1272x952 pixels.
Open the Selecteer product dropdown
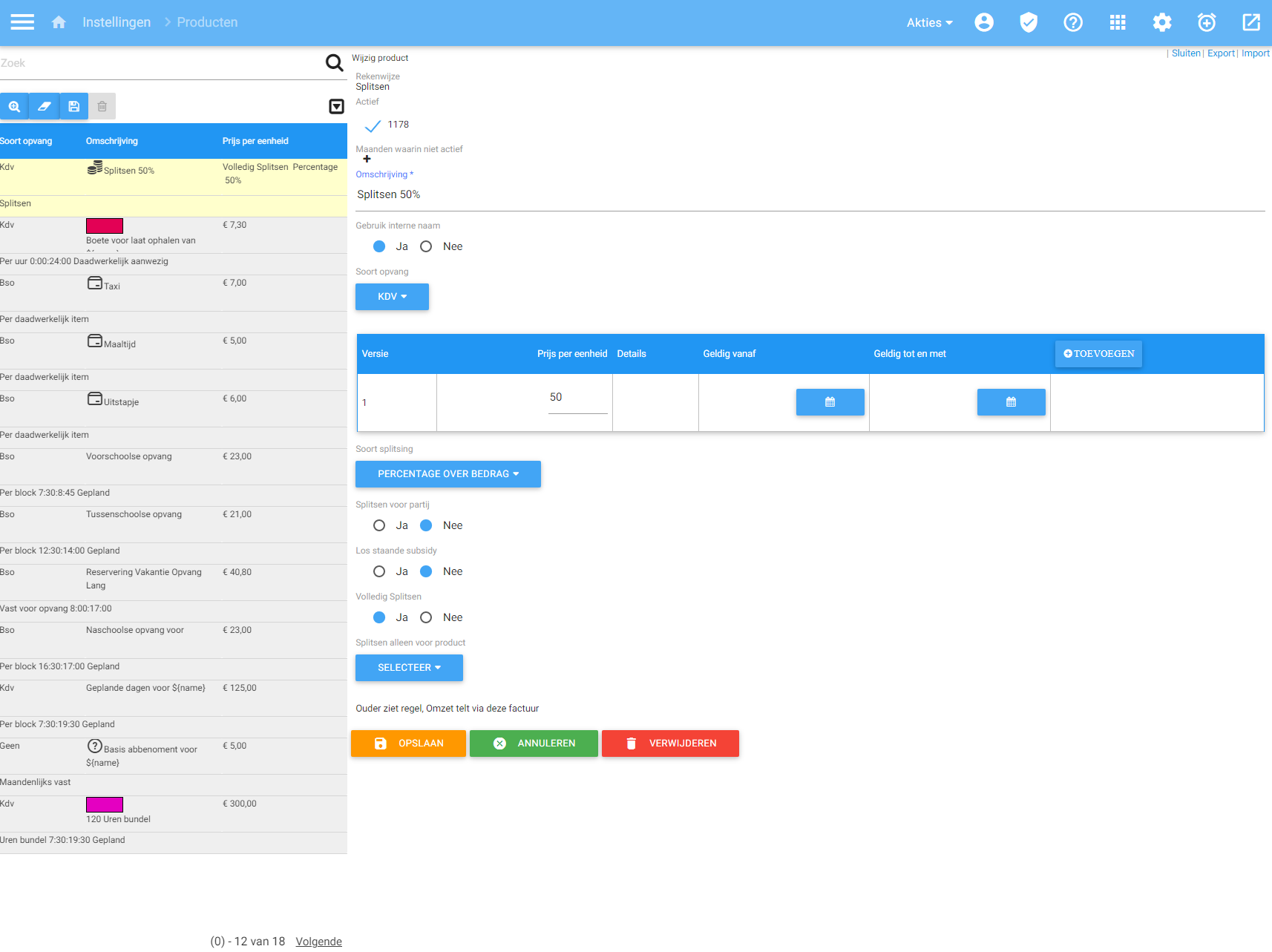(x=409, y=668)
